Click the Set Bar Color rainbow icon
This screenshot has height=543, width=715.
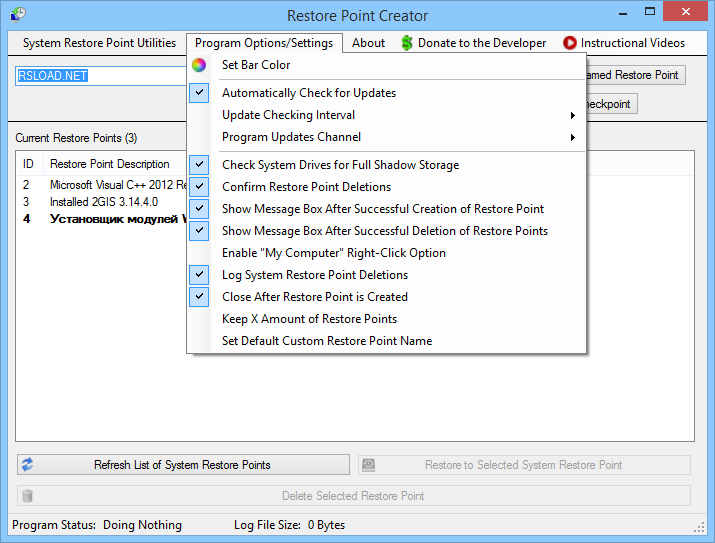(x=199, y=65)
